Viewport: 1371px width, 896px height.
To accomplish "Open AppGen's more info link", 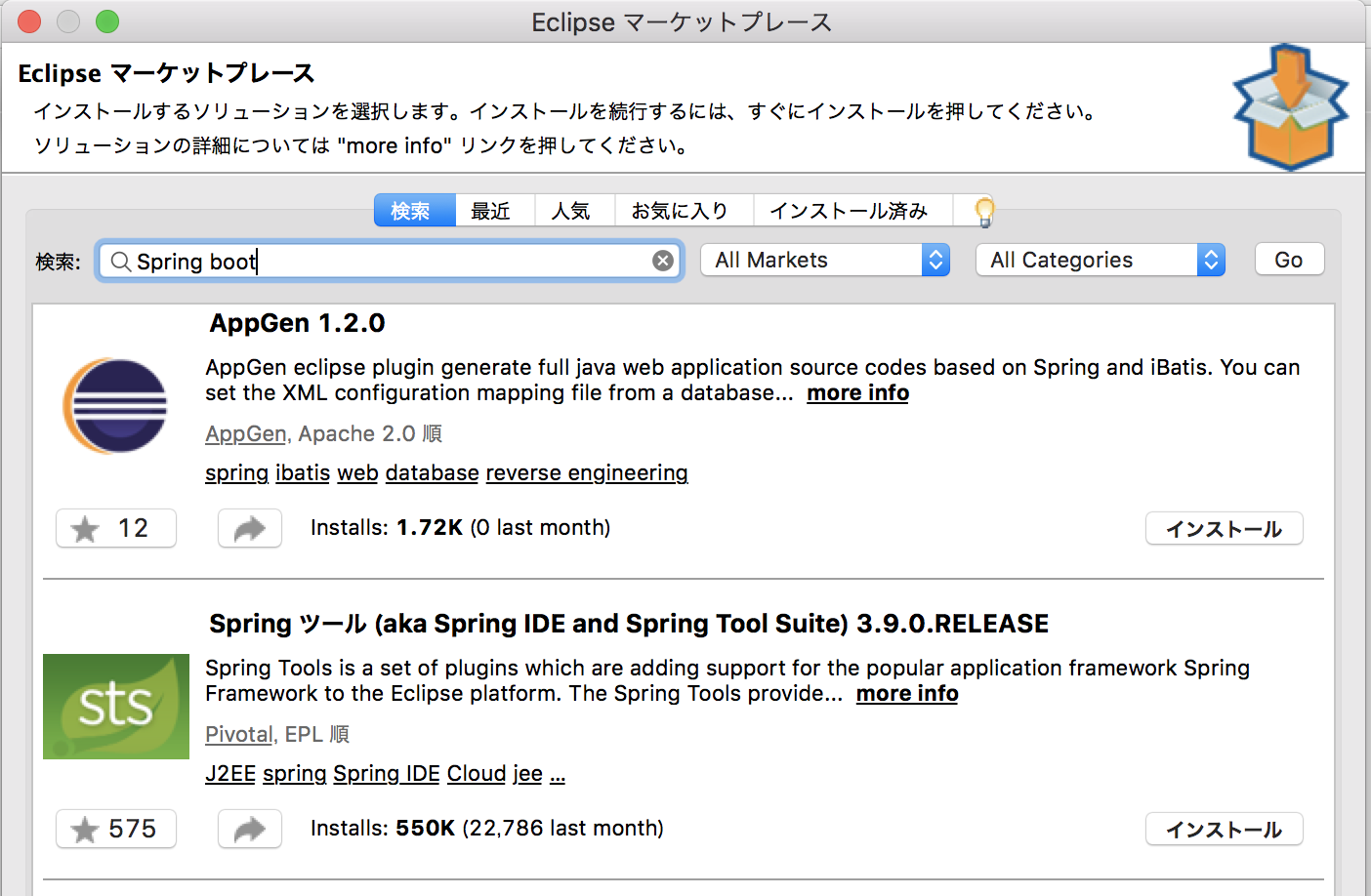I will point(857,392).
